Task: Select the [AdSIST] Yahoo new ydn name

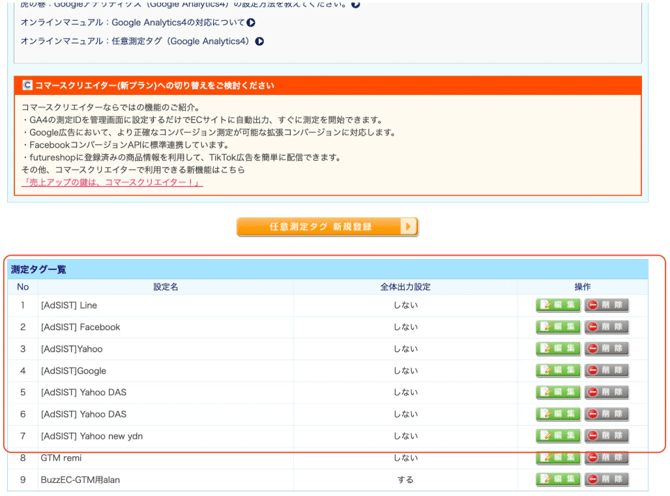Action: click(x=92, y=436)
